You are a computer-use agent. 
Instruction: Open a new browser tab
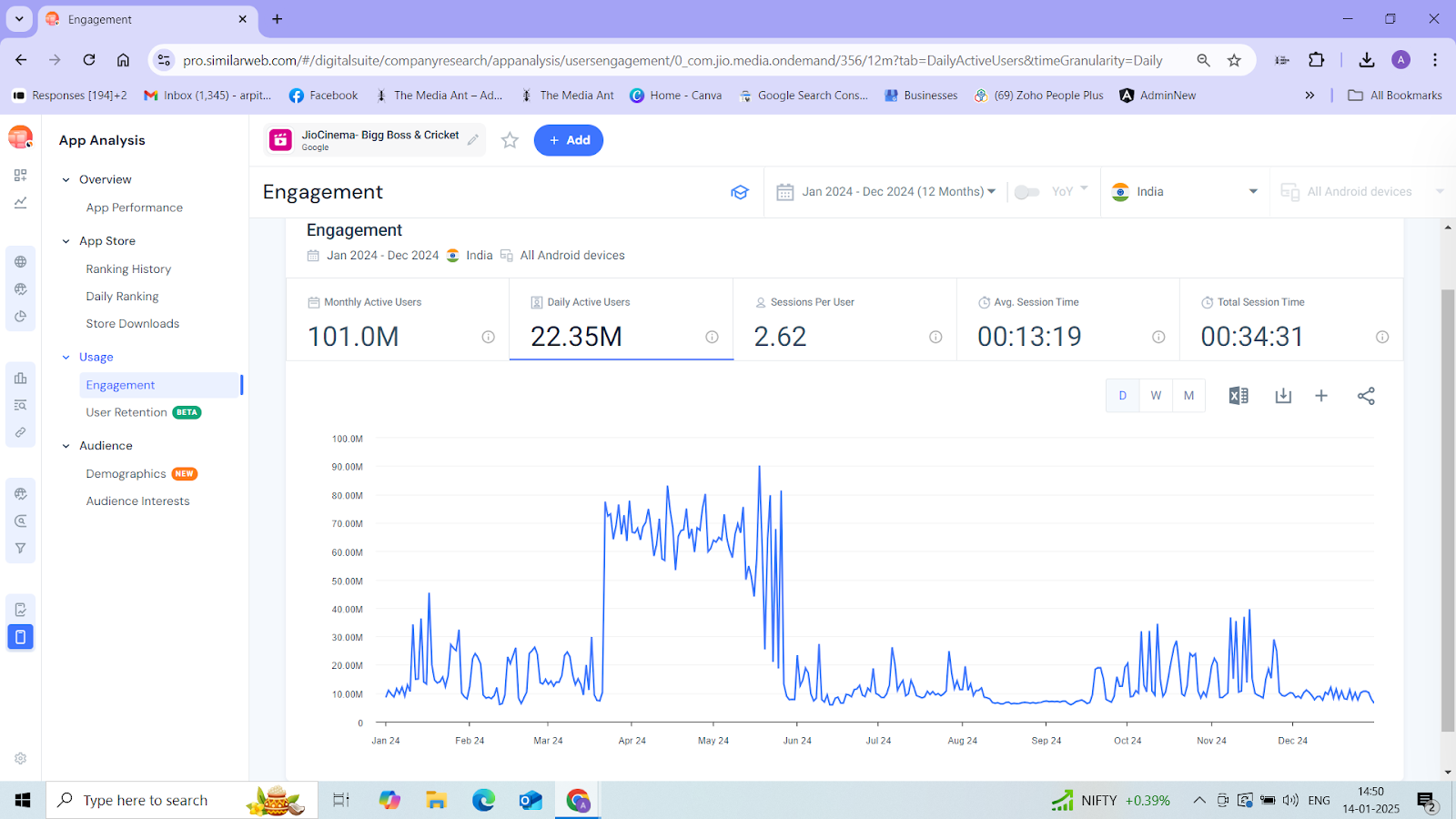[x=278, y=19]
